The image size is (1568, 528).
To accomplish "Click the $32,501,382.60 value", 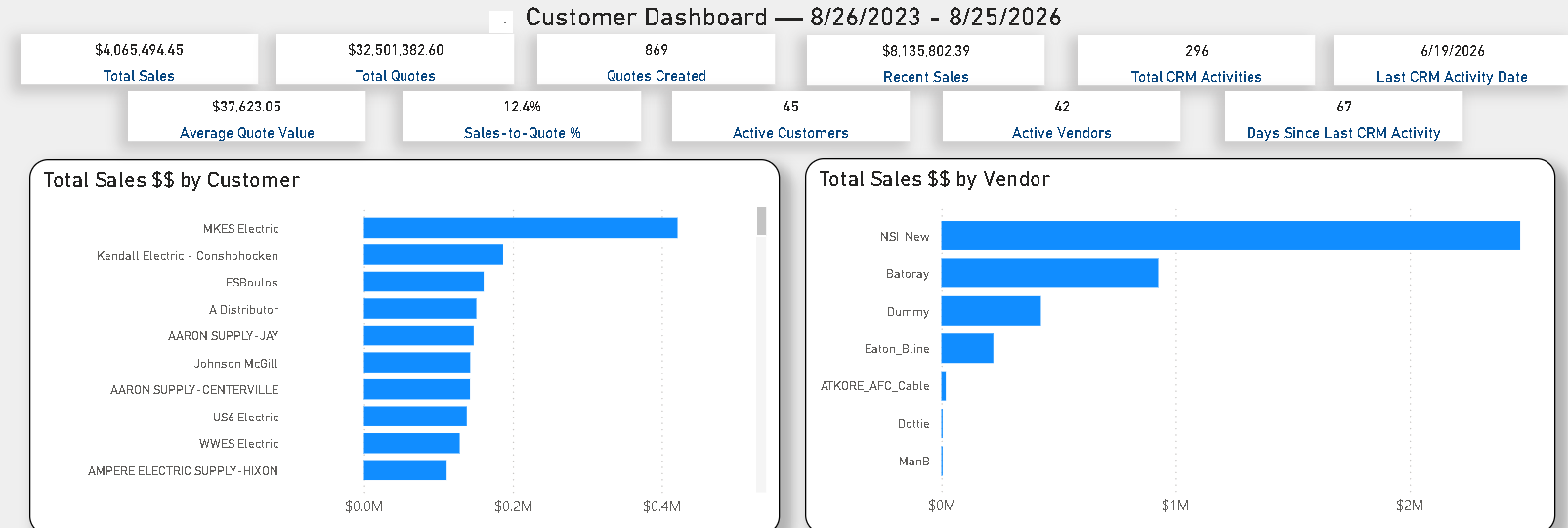I will tap(395, 50).
